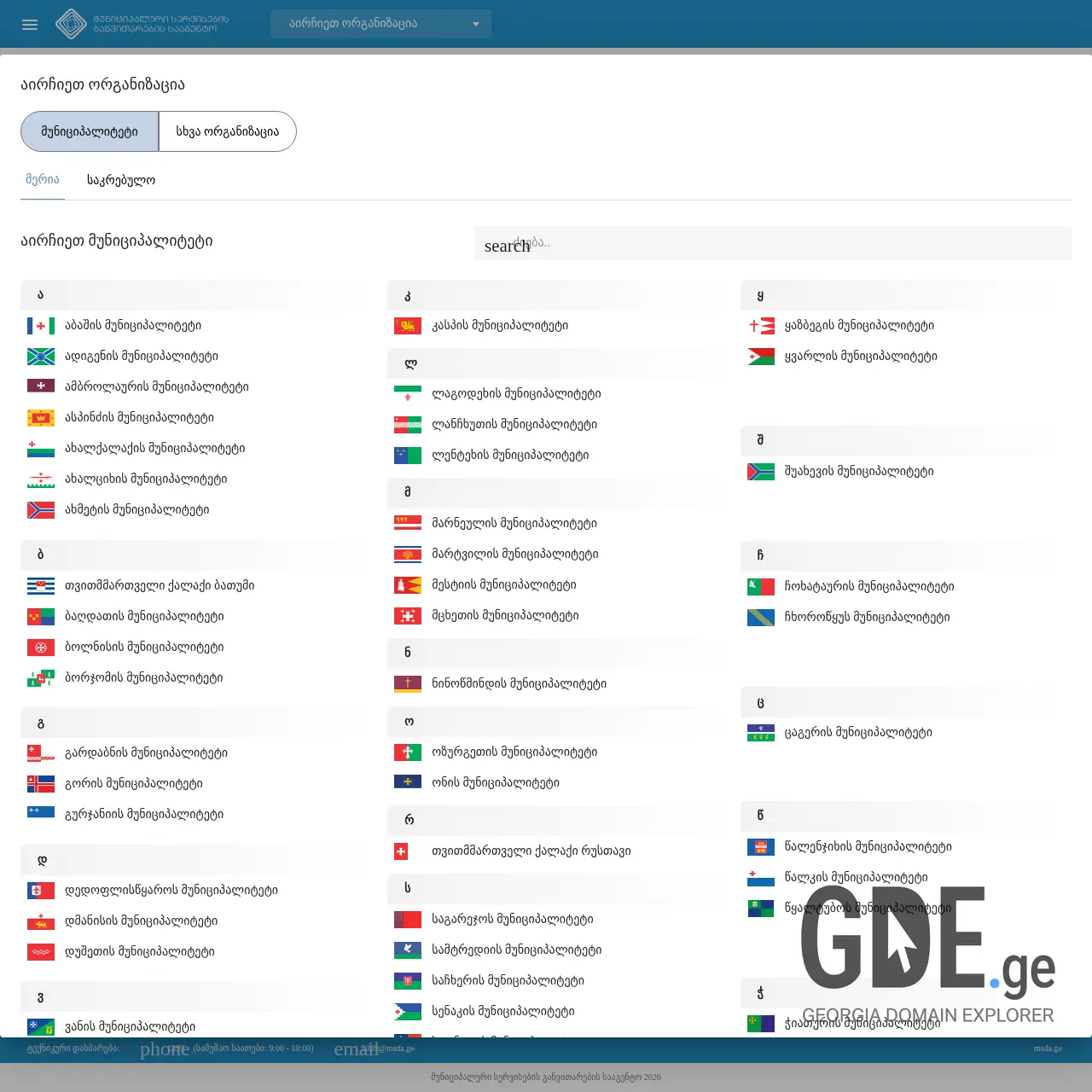Click the Ninotsminda municipality flag icon
1092x1092 pixels.
[408, 683]
